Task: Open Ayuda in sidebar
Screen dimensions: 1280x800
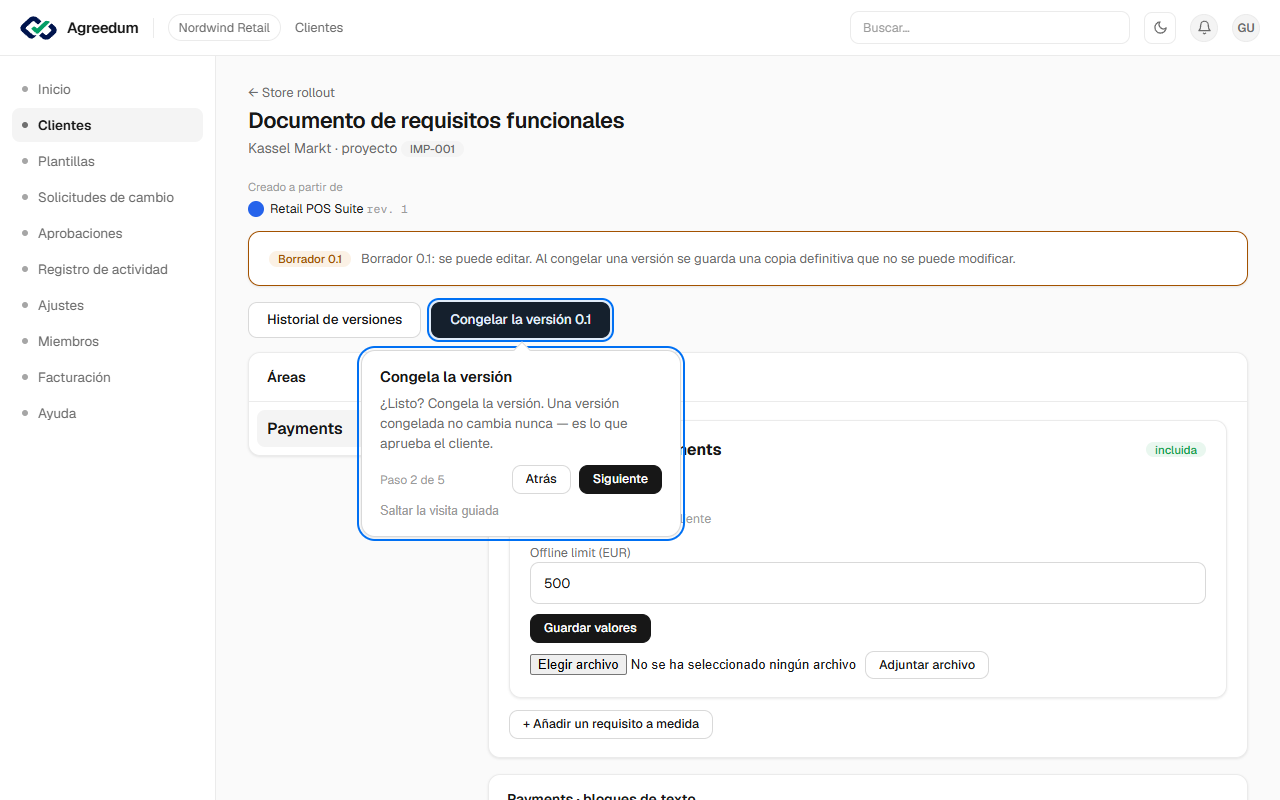Action: (x=107, y=413)
